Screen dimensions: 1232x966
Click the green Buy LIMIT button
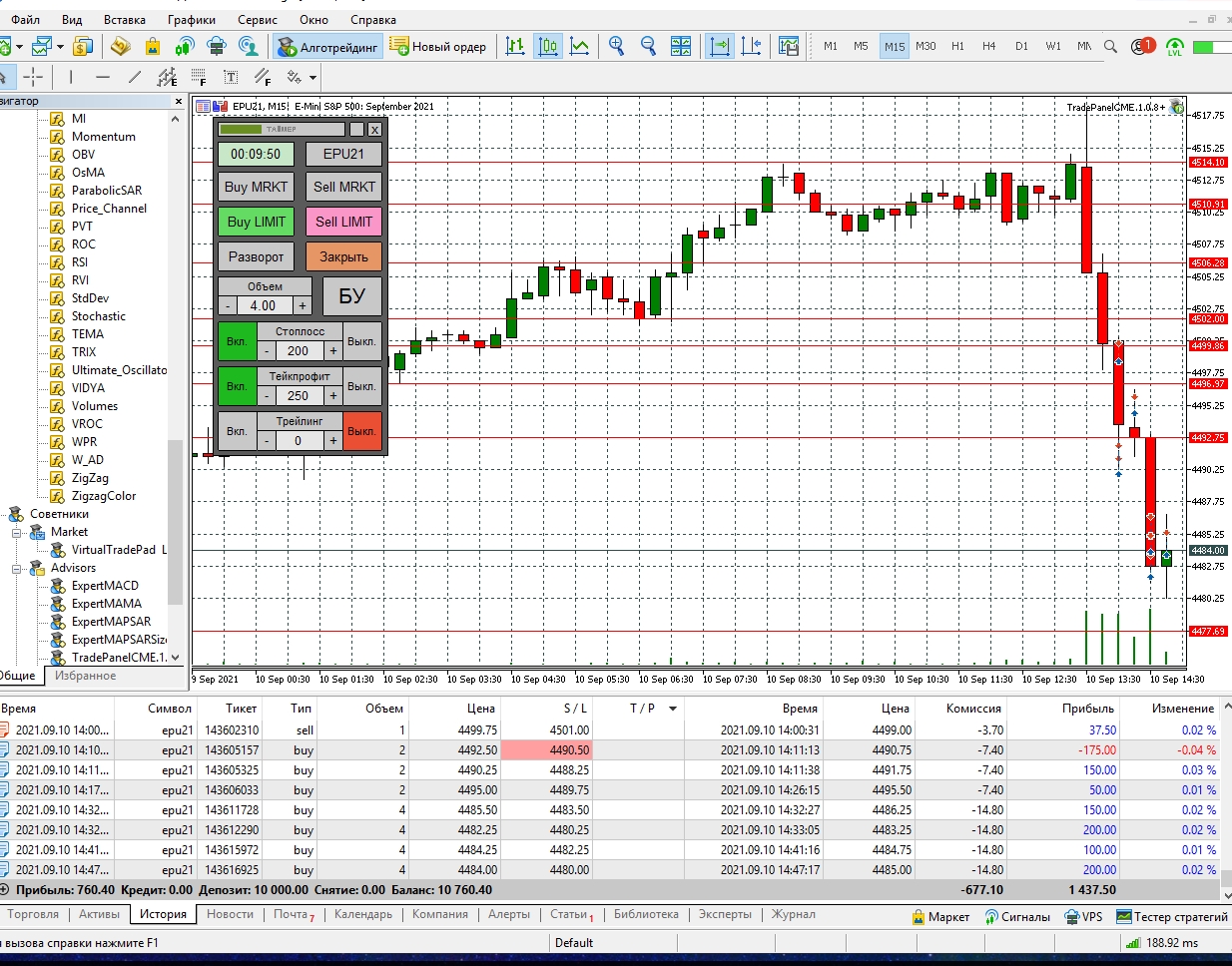pos(257,222)
